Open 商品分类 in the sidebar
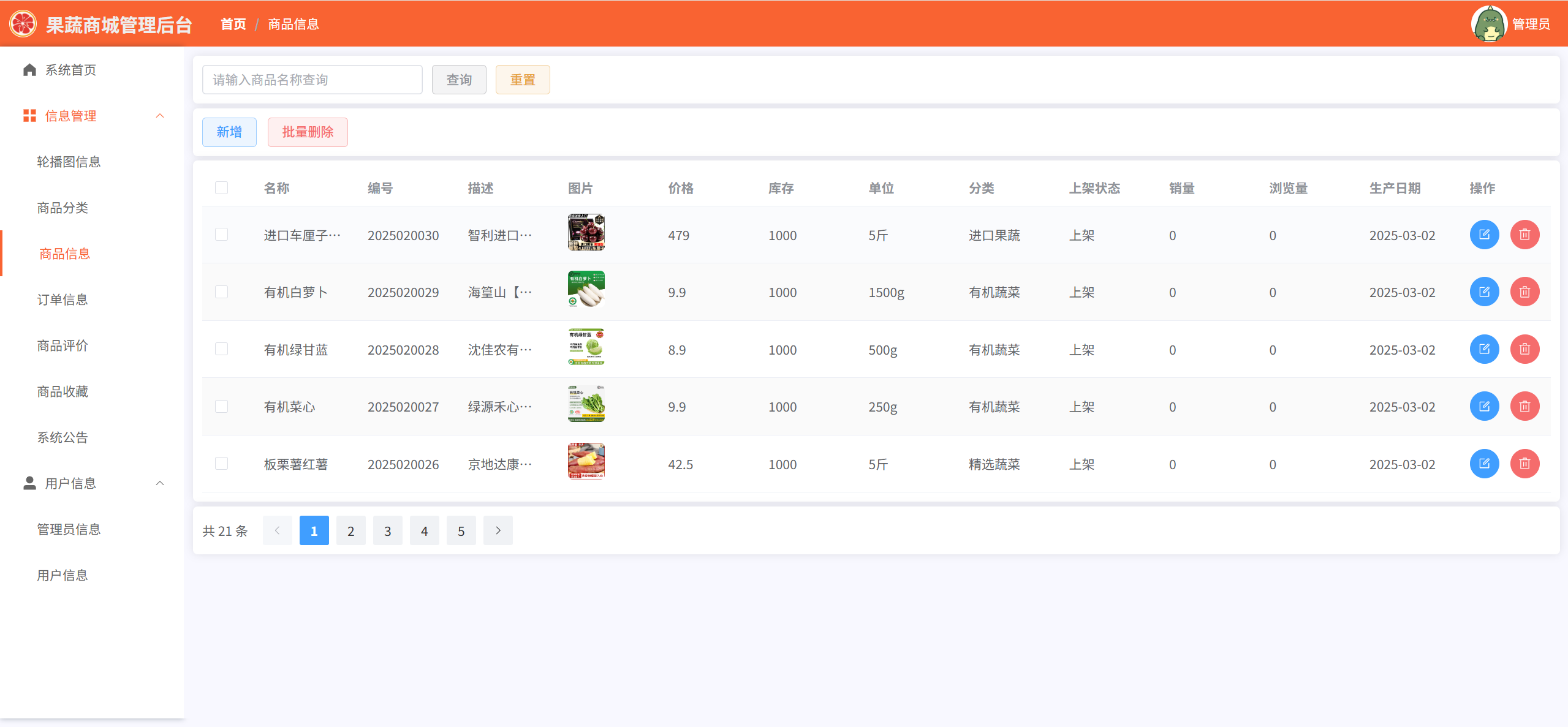 point(62,208)
